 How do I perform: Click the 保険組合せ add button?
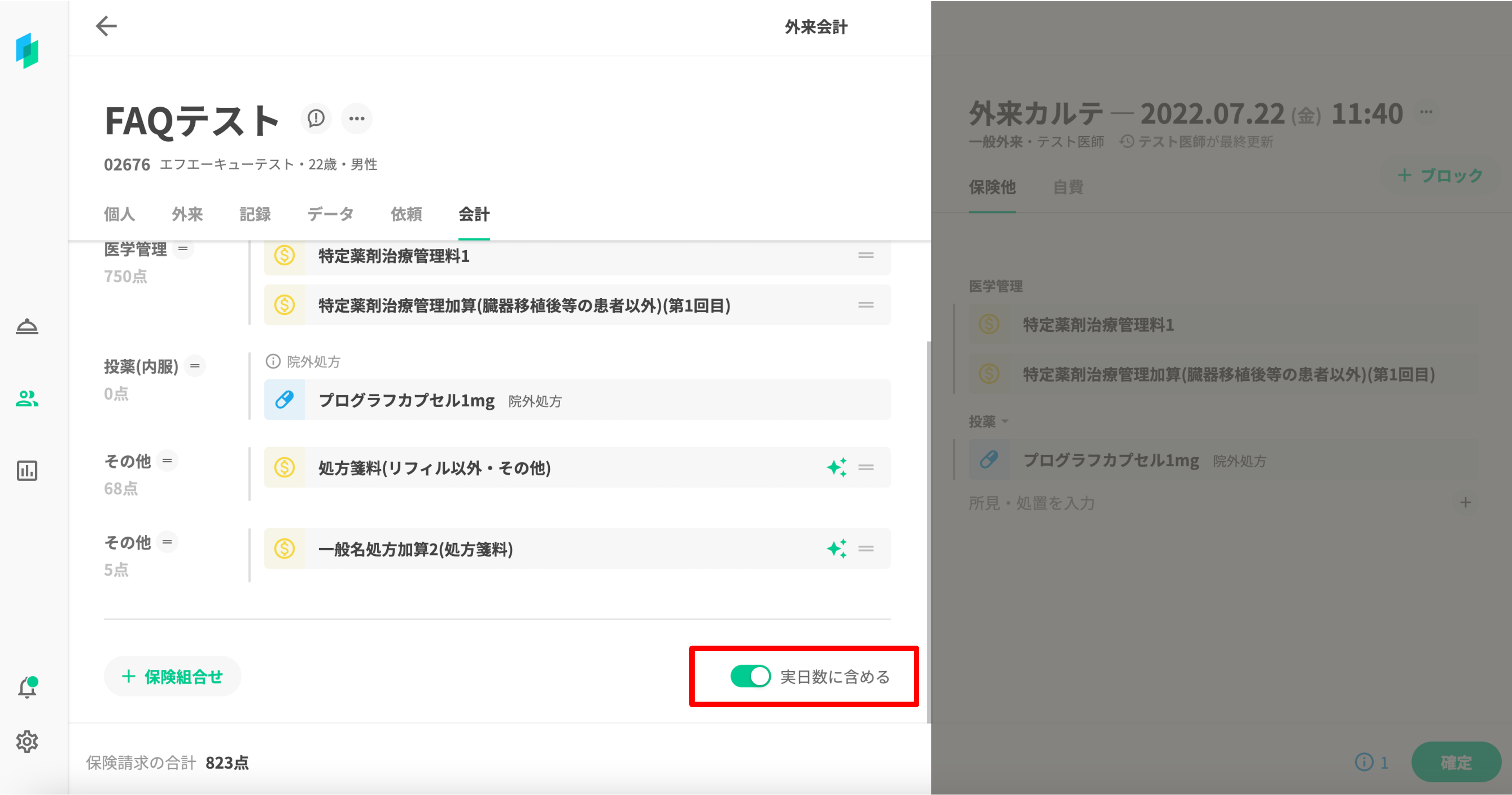tap(172, 676)
